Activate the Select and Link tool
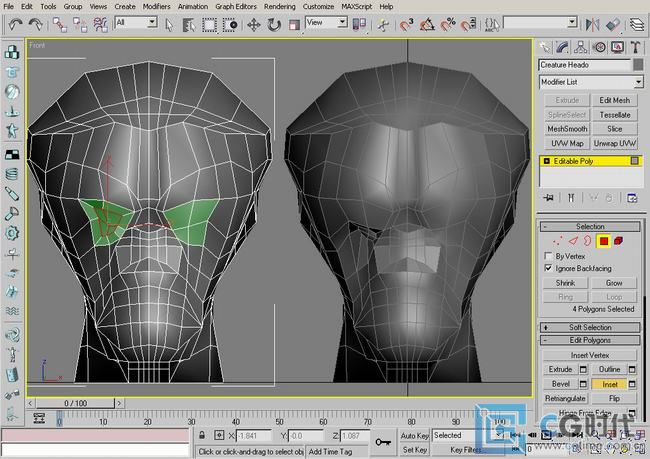 (60, 25)
